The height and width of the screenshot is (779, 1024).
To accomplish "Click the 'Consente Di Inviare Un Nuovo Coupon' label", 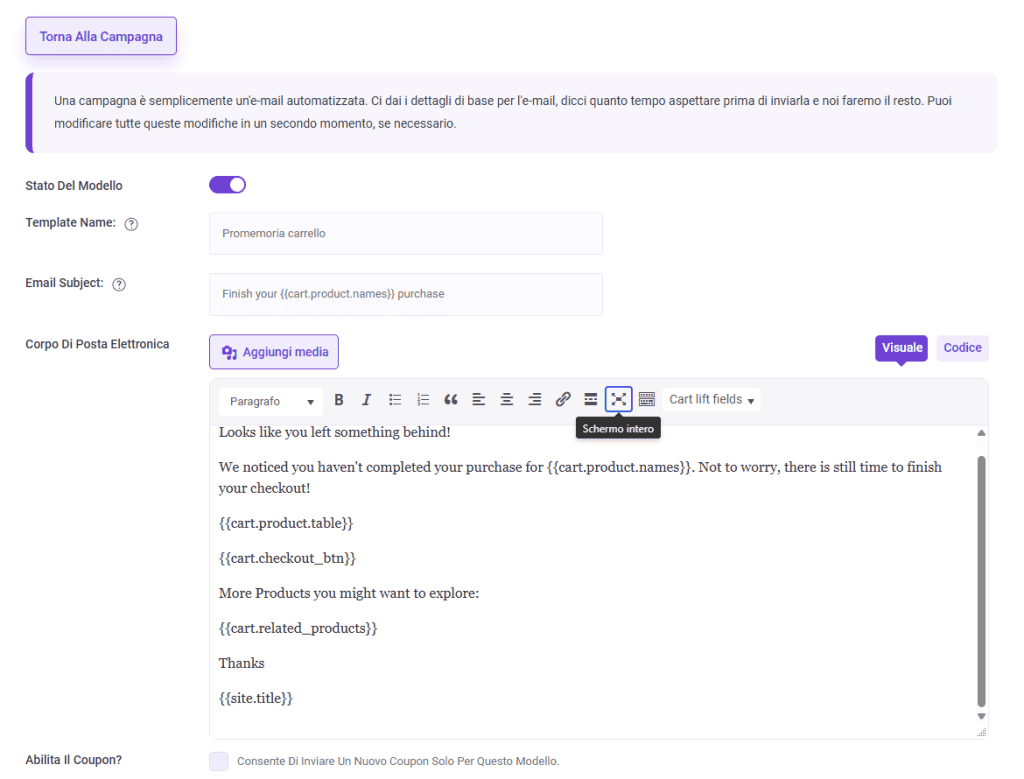I will [x=398, y=761].
